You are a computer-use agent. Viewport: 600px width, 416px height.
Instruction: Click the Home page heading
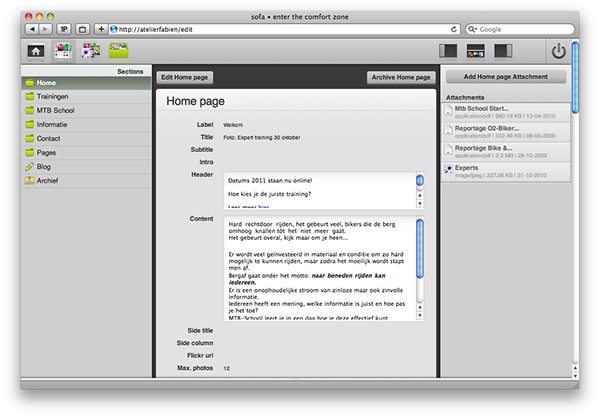coord(195,101)
